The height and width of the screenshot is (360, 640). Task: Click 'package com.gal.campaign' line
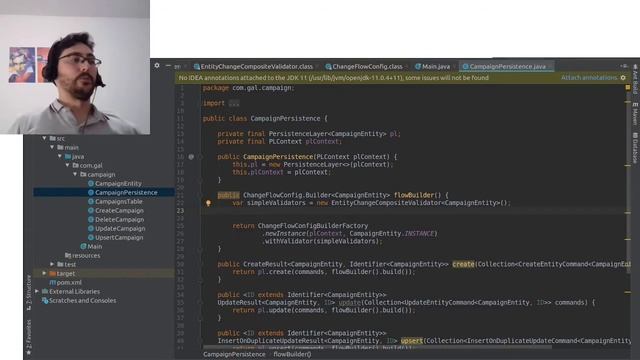click(x=248, y=88)
